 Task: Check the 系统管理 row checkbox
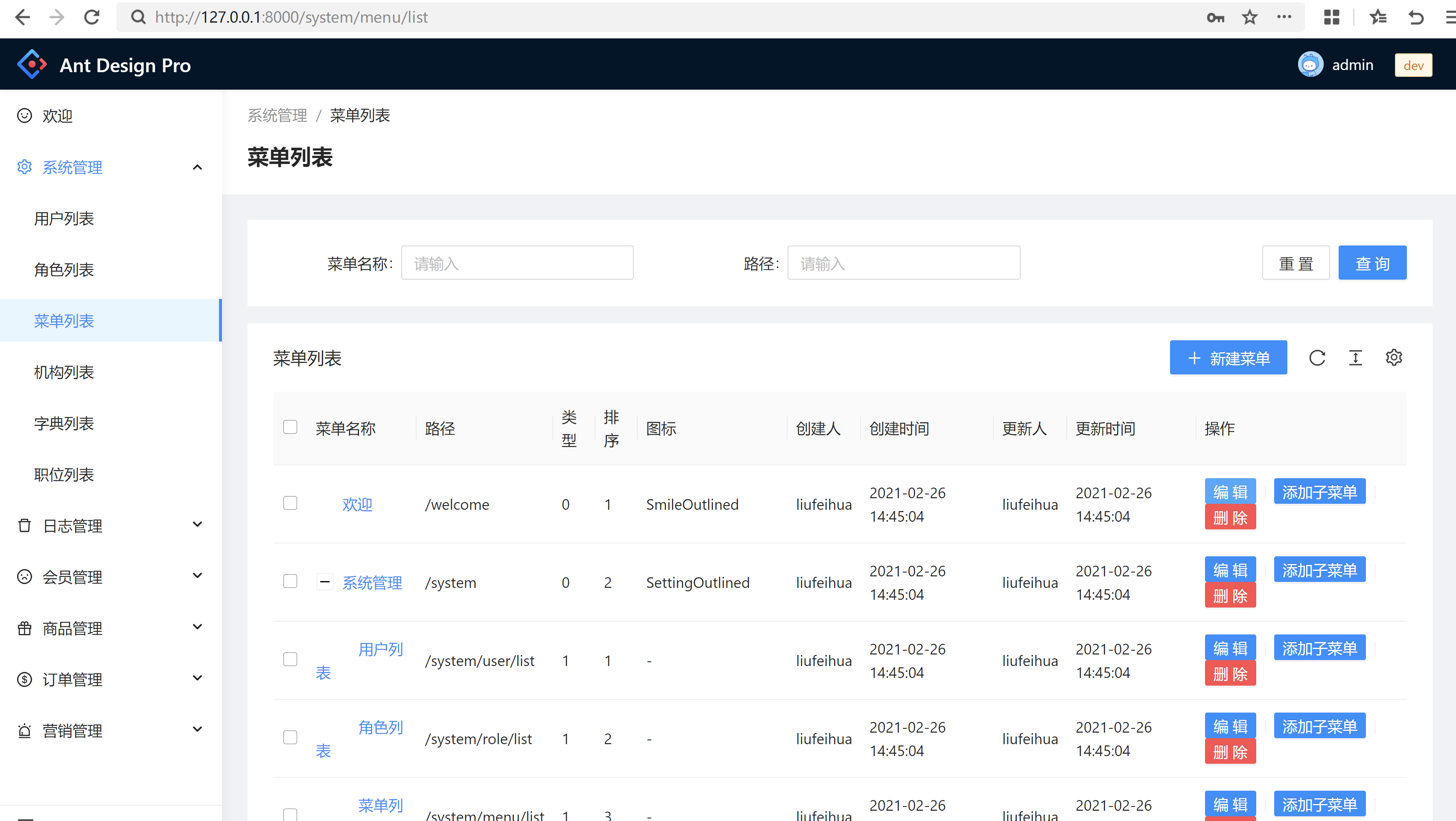point(290,581)
